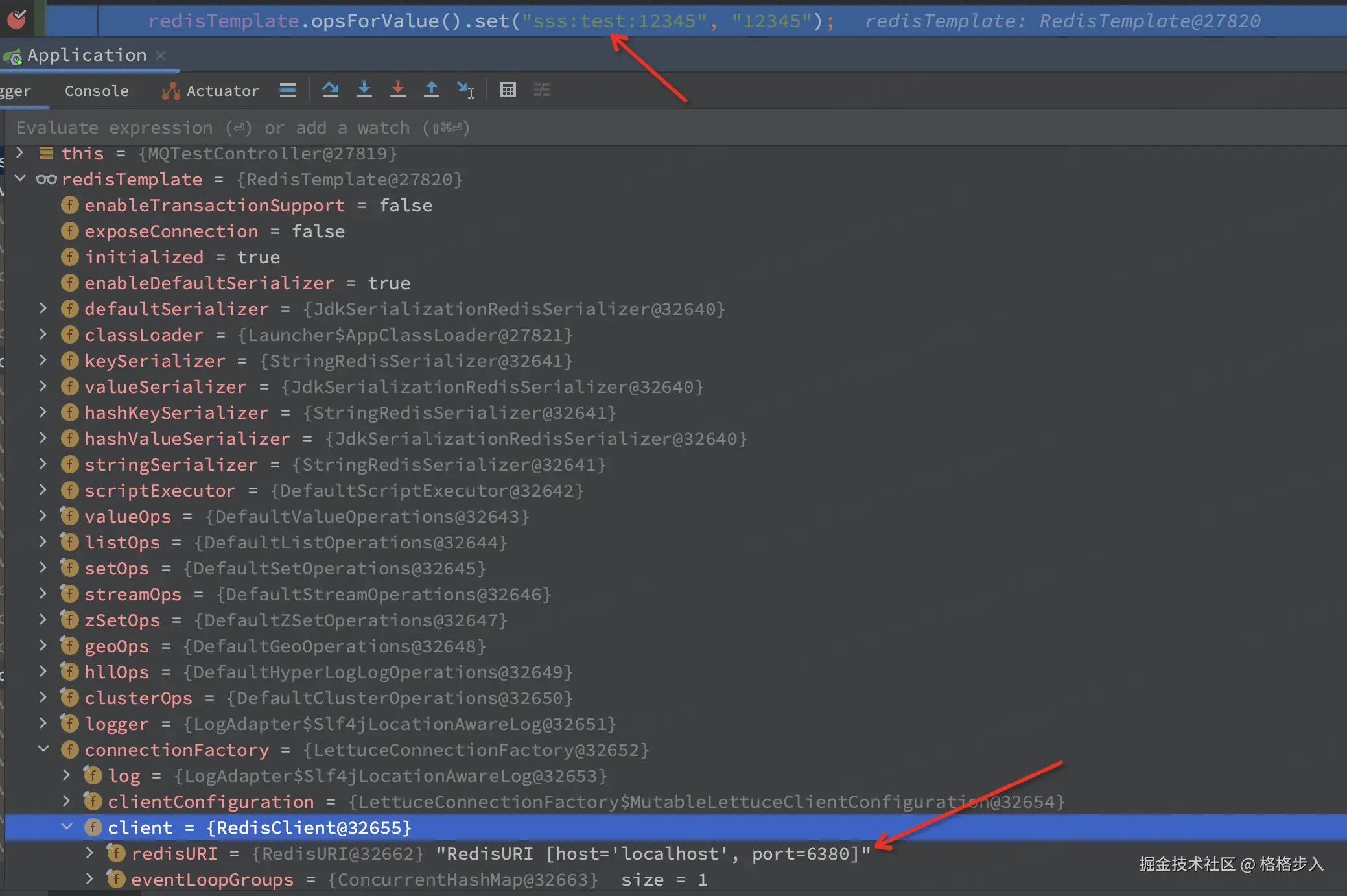Click the breakpoint icon in the gutter
The height and width of the screenshot is (896, 1347).
pos(17,19)
